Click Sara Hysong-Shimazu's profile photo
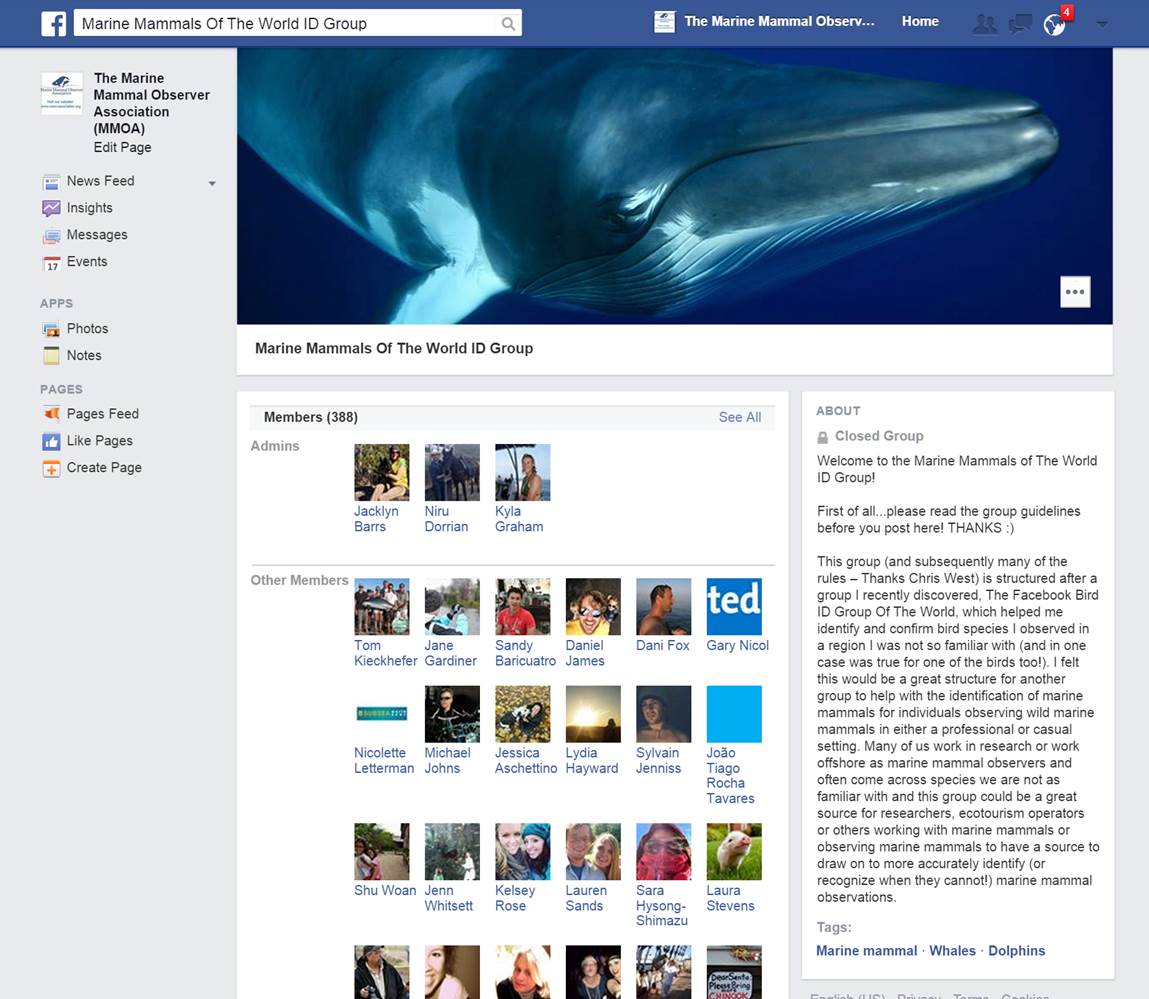This screenshot has width=1149, height=999. click(663, 852)
